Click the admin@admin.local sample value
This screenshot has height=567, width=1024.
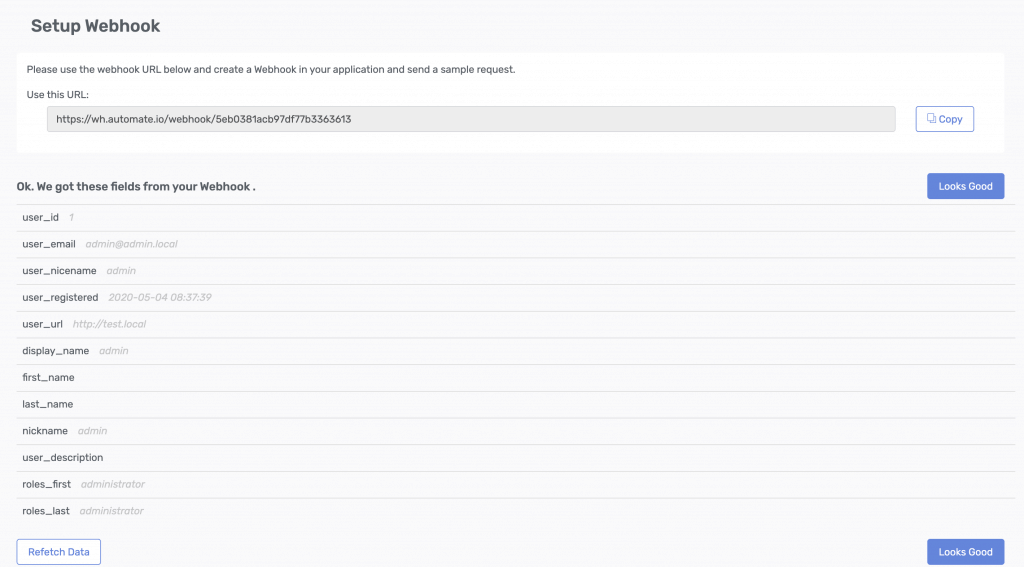pyautogui.click(x=131, y=244)
